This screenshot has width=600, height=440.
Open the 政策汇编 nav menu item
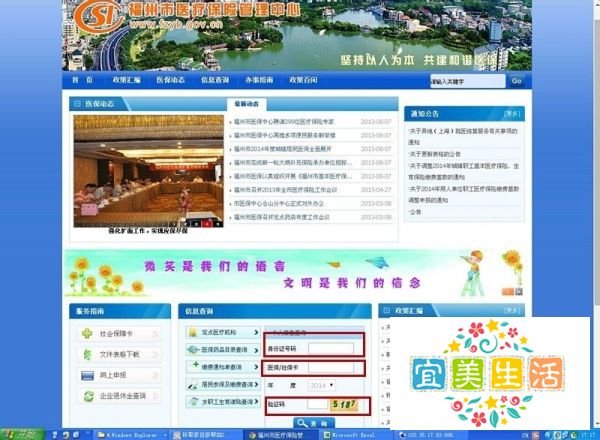[126, 80]
